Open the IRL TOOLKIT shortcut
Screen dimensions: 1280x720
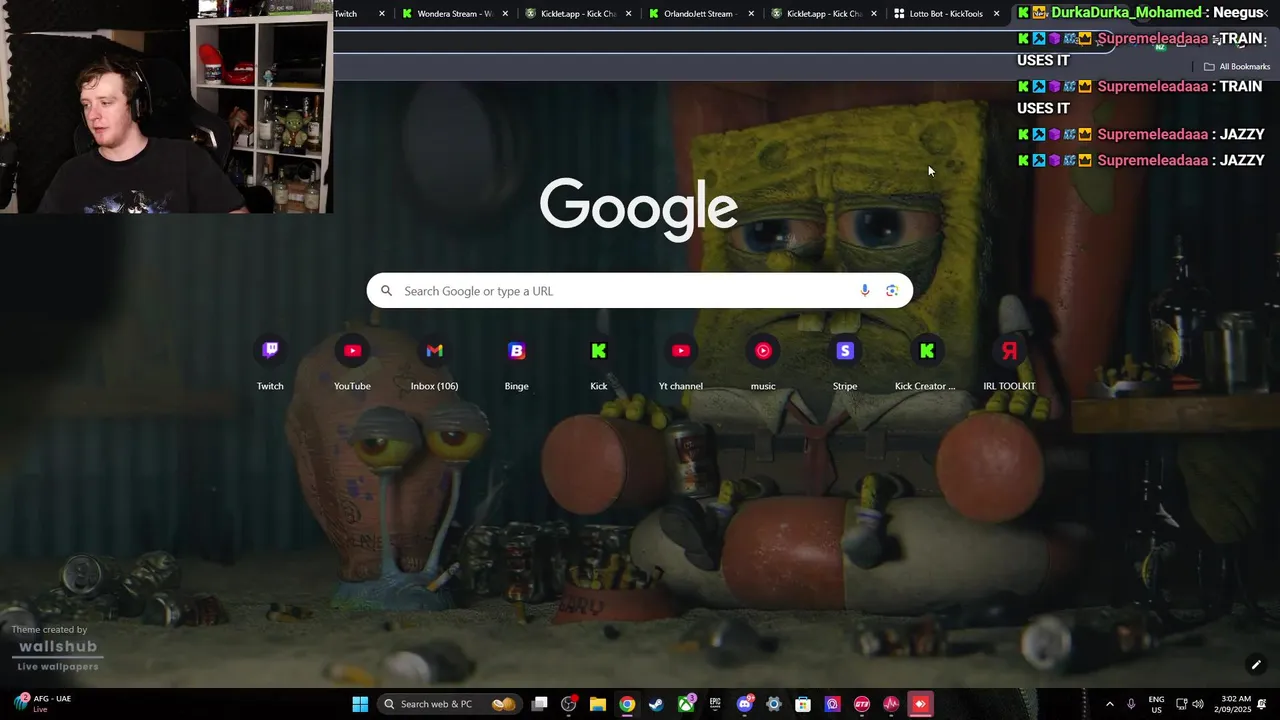pos(1009,363)
